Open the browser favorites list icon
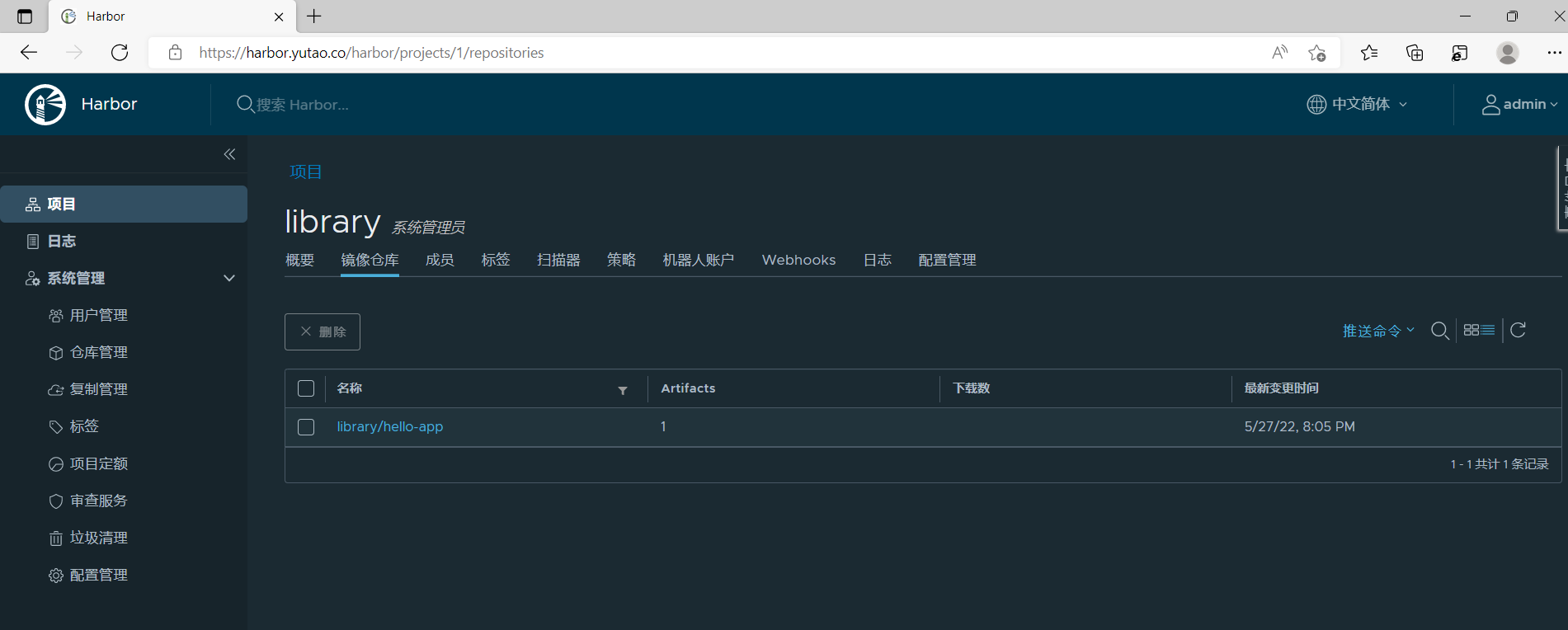 pyautogui.click(x=1369, y=53)
